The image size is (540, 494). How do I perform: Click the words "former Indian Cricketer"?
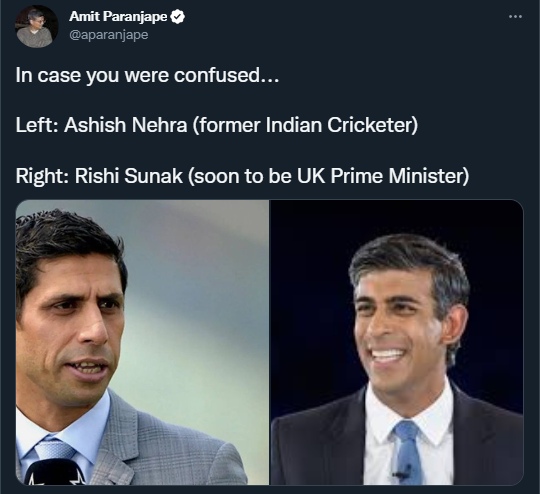305,125
